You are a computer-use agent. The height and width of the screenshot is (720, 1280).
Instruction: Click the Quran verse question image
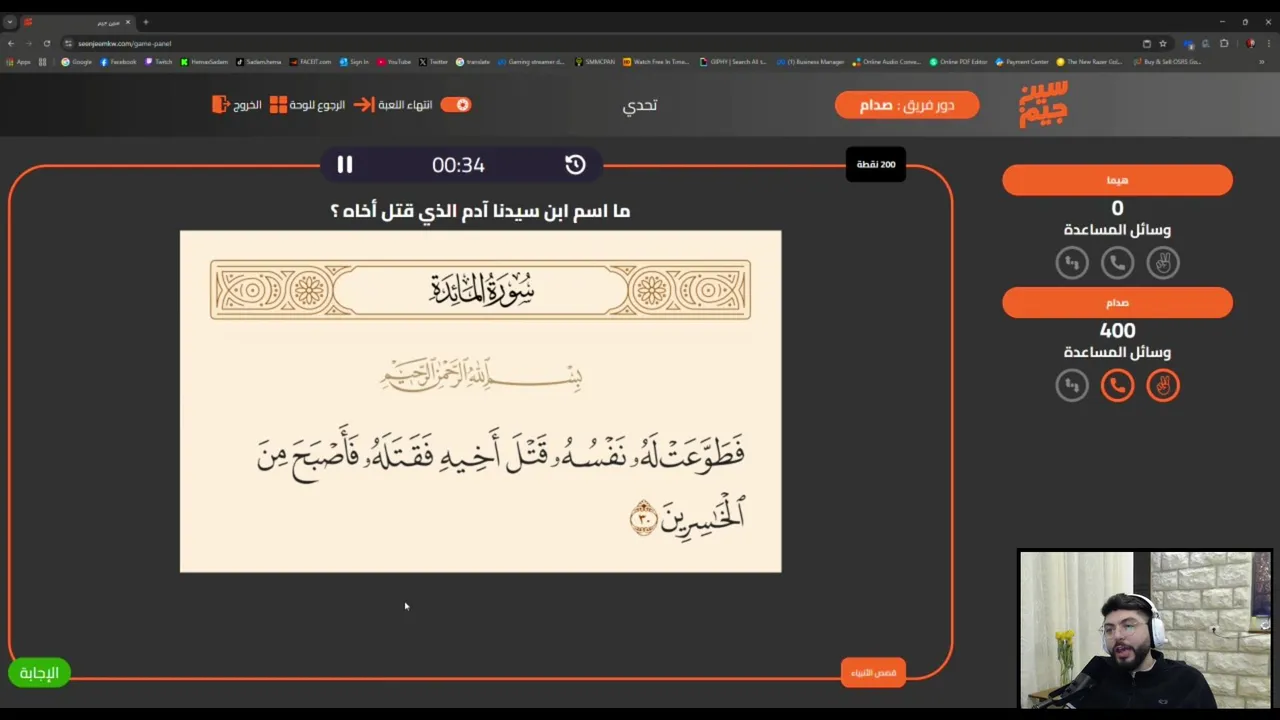tap(480, 402)
